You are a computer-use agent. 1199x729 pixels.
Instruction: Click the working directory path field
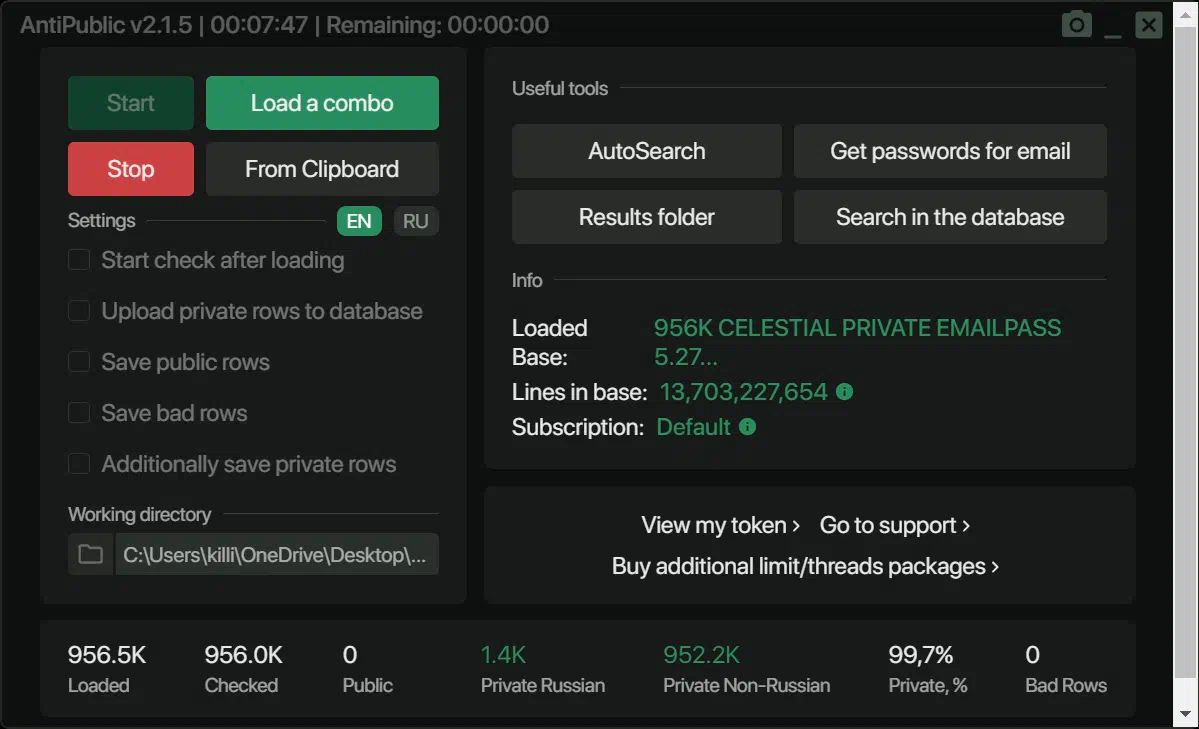point(276,554)
